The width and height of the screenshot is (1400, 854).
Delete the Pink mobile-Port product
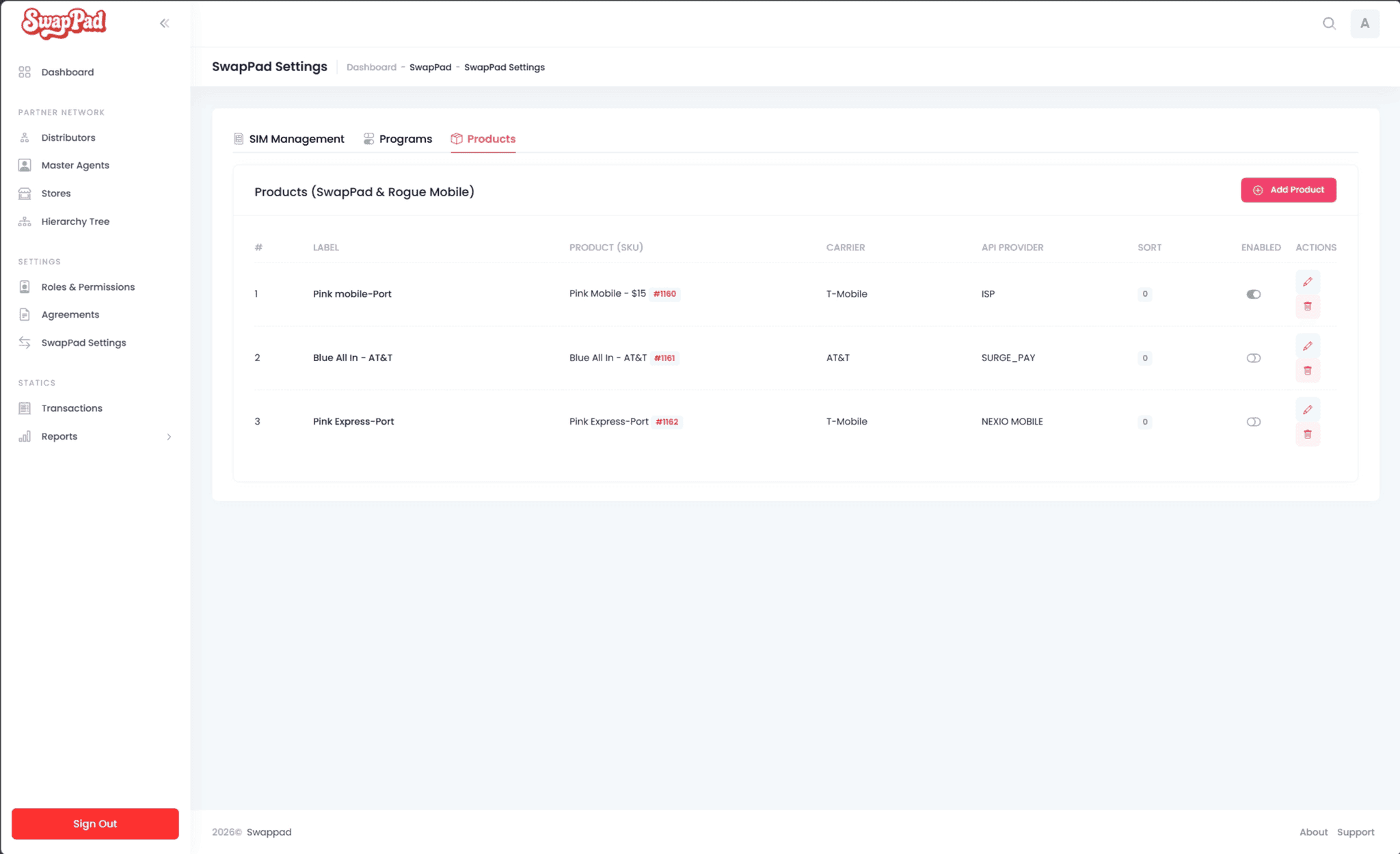point(1307,306)
